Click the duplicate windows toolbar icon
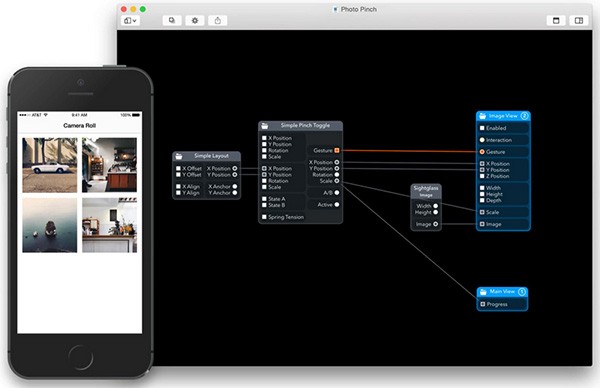Image resolution: width=600 pixels, height=388 pixels. coord(172,21)
